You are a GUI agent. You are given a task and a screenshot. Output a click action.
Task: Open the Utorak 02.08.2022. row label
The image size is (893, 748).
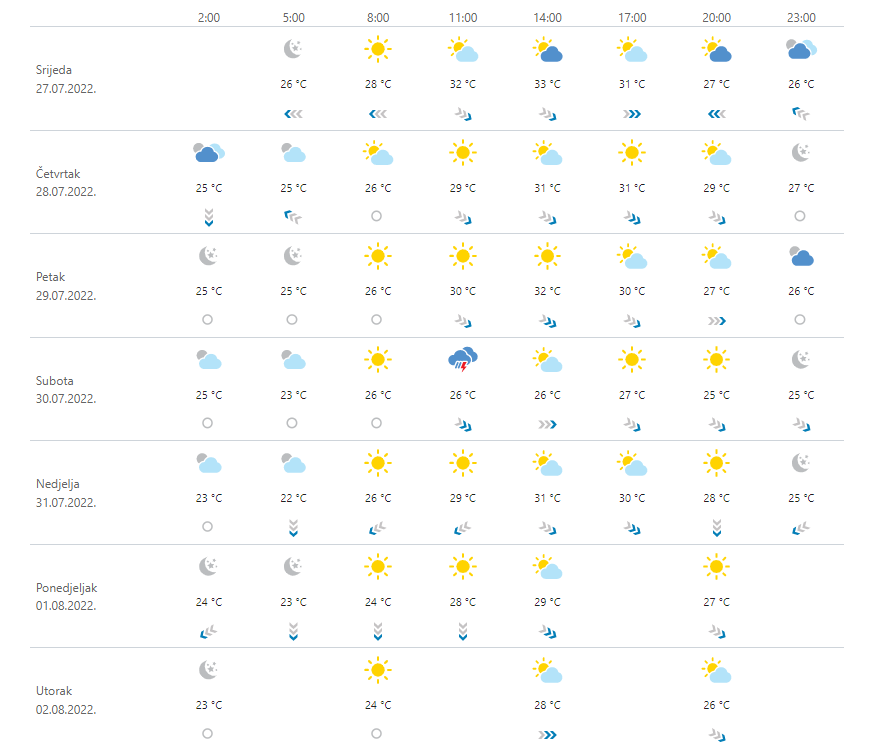(x=64, y=700)
